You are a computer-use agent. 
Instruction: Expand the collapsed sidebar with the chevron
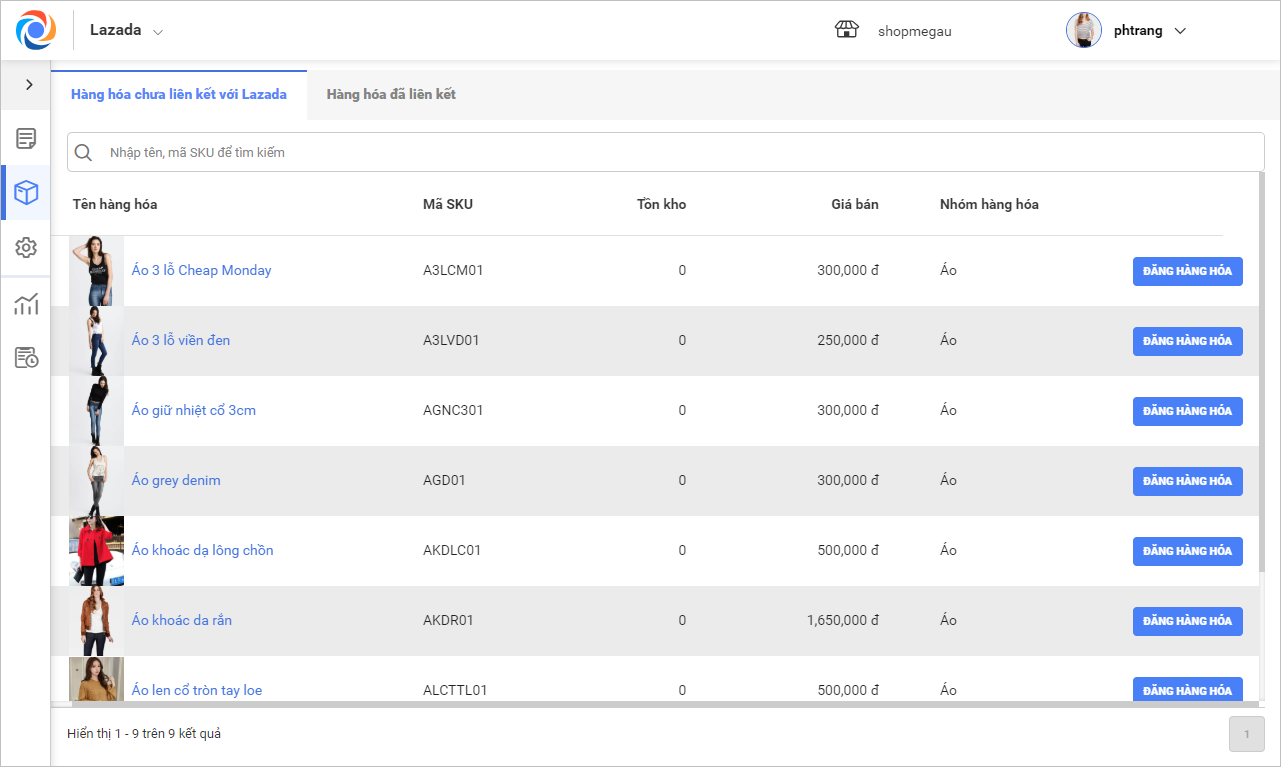pyautogui.click(x=29, y=85)
